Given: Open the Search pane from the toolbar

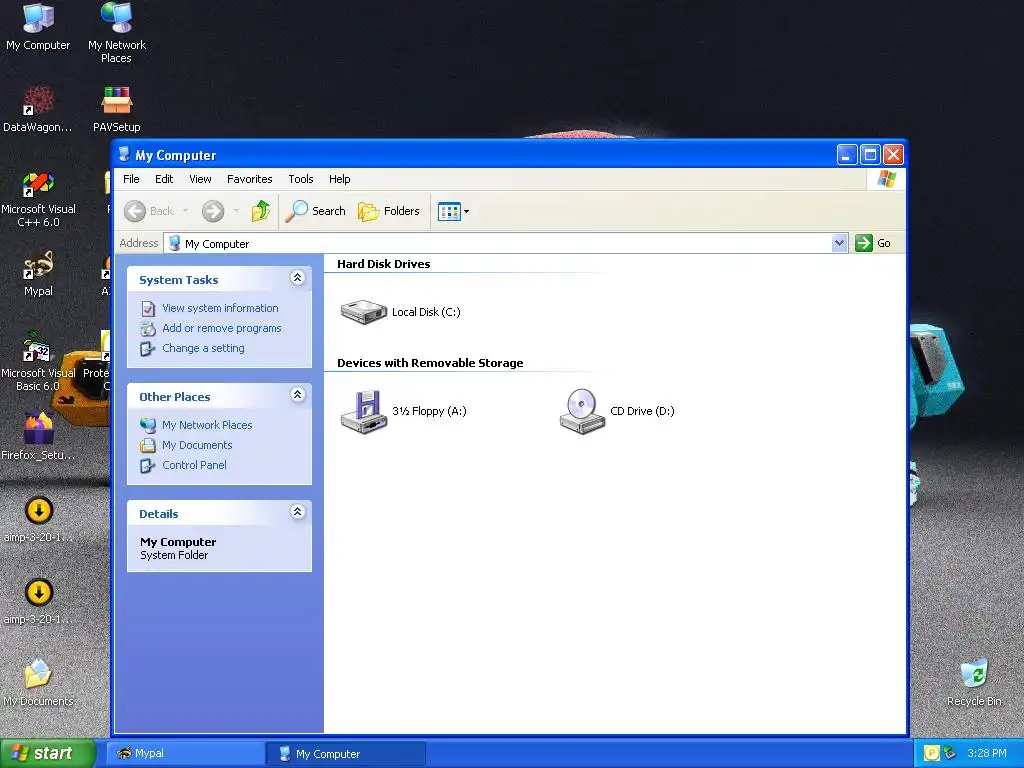Looking at the screenshot, I should click(315, 211).
